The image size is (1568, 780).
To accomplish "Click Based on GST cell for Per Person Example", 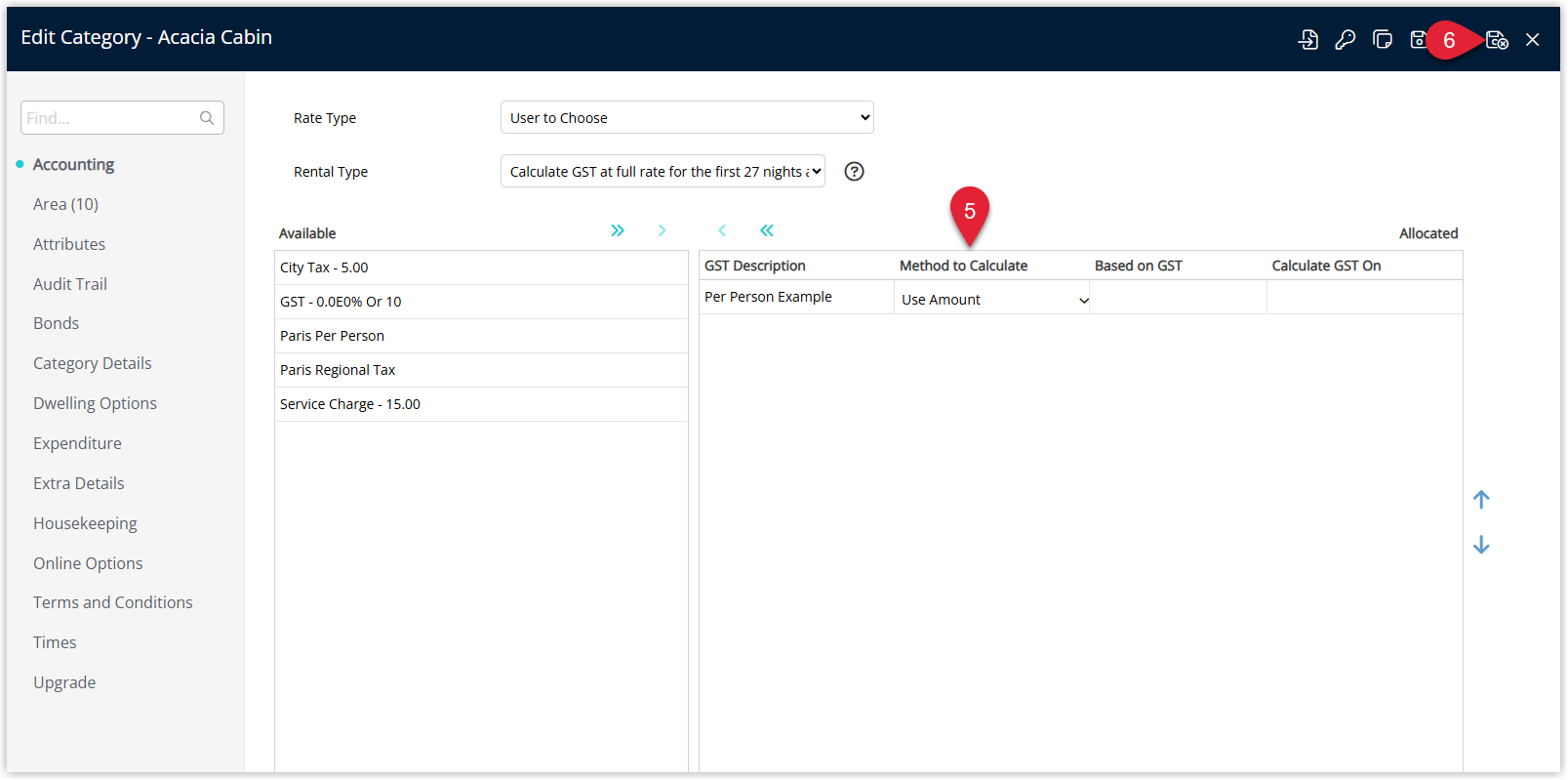I will point(1178,298).
